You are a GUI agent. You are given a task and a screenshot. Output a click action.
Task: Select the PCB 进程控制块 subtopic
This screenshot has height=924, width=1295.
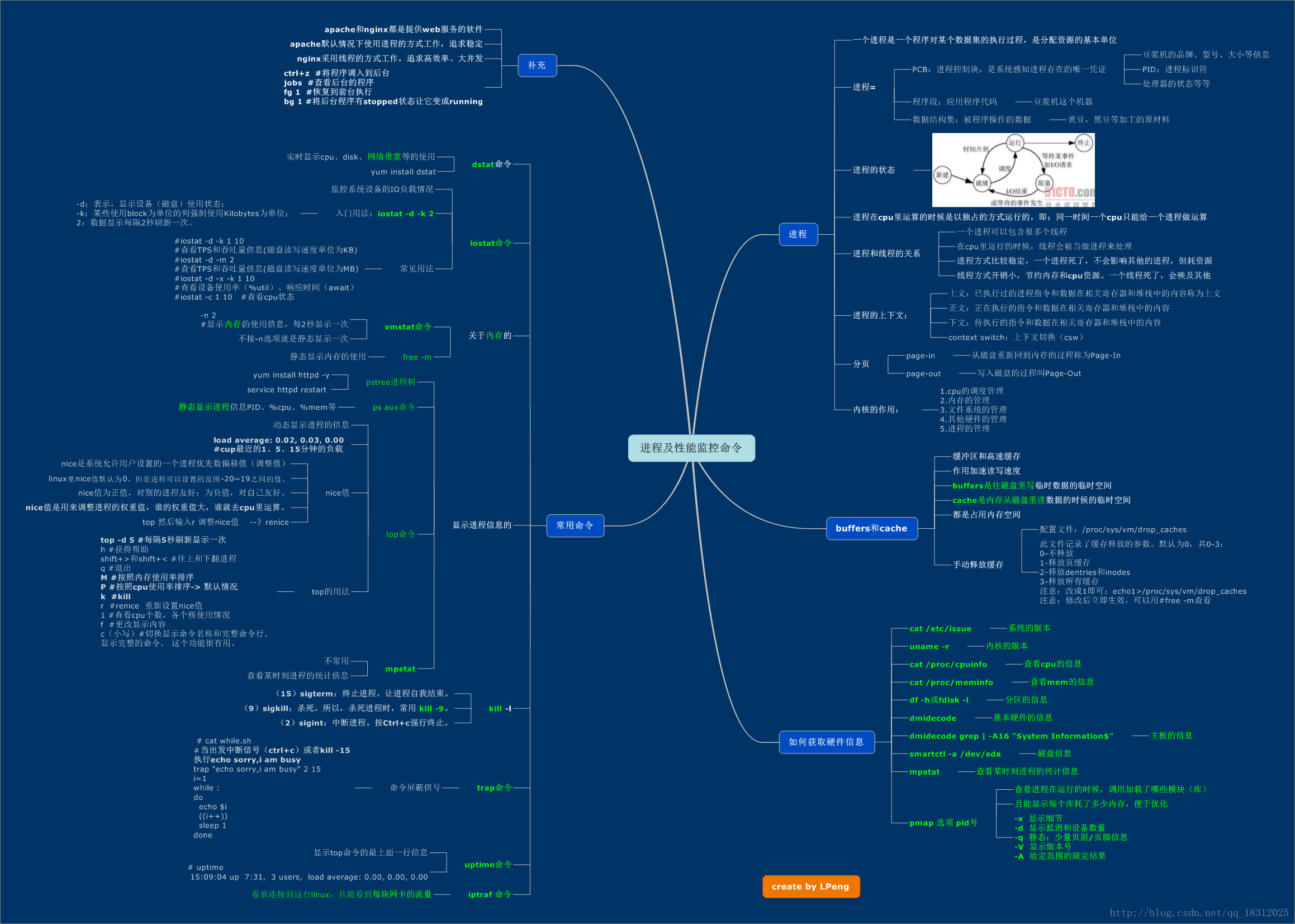point(1009,69)
